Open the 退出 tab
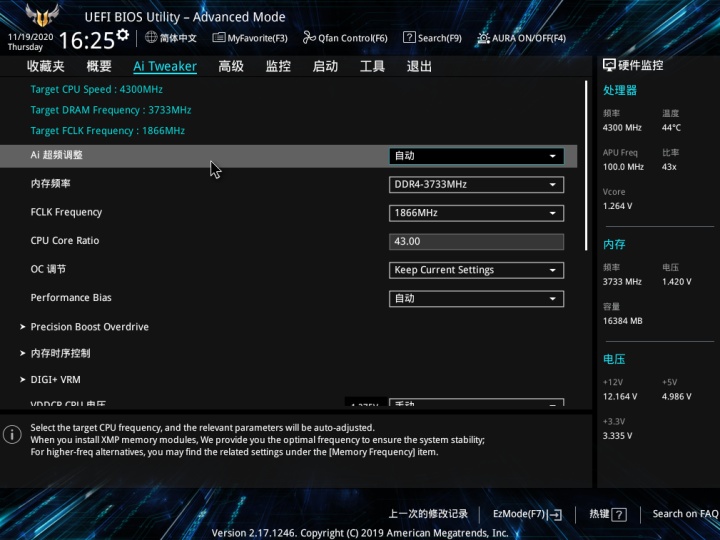The width and height of the screenshot is (720, 540). pos(419,66)
